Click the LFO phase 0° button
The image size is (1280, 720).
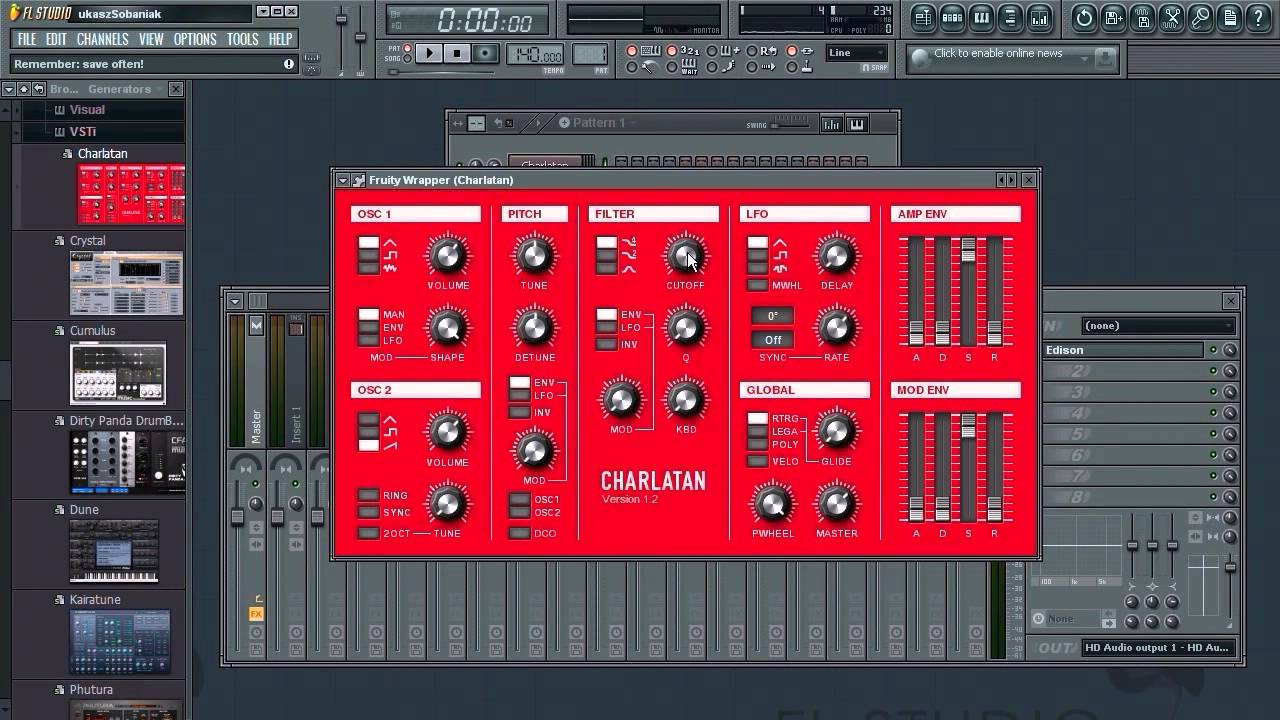click(x=773, y=316)
